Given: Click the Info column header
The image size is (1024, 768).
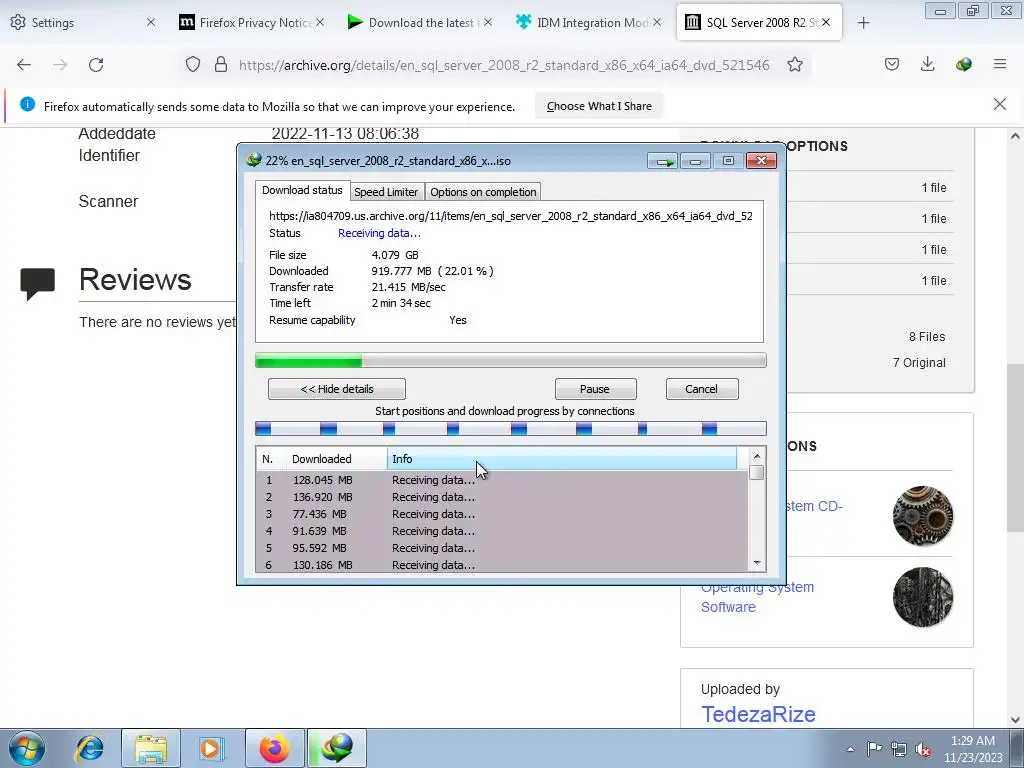Looking at the screenshot, I should (562, 459).
